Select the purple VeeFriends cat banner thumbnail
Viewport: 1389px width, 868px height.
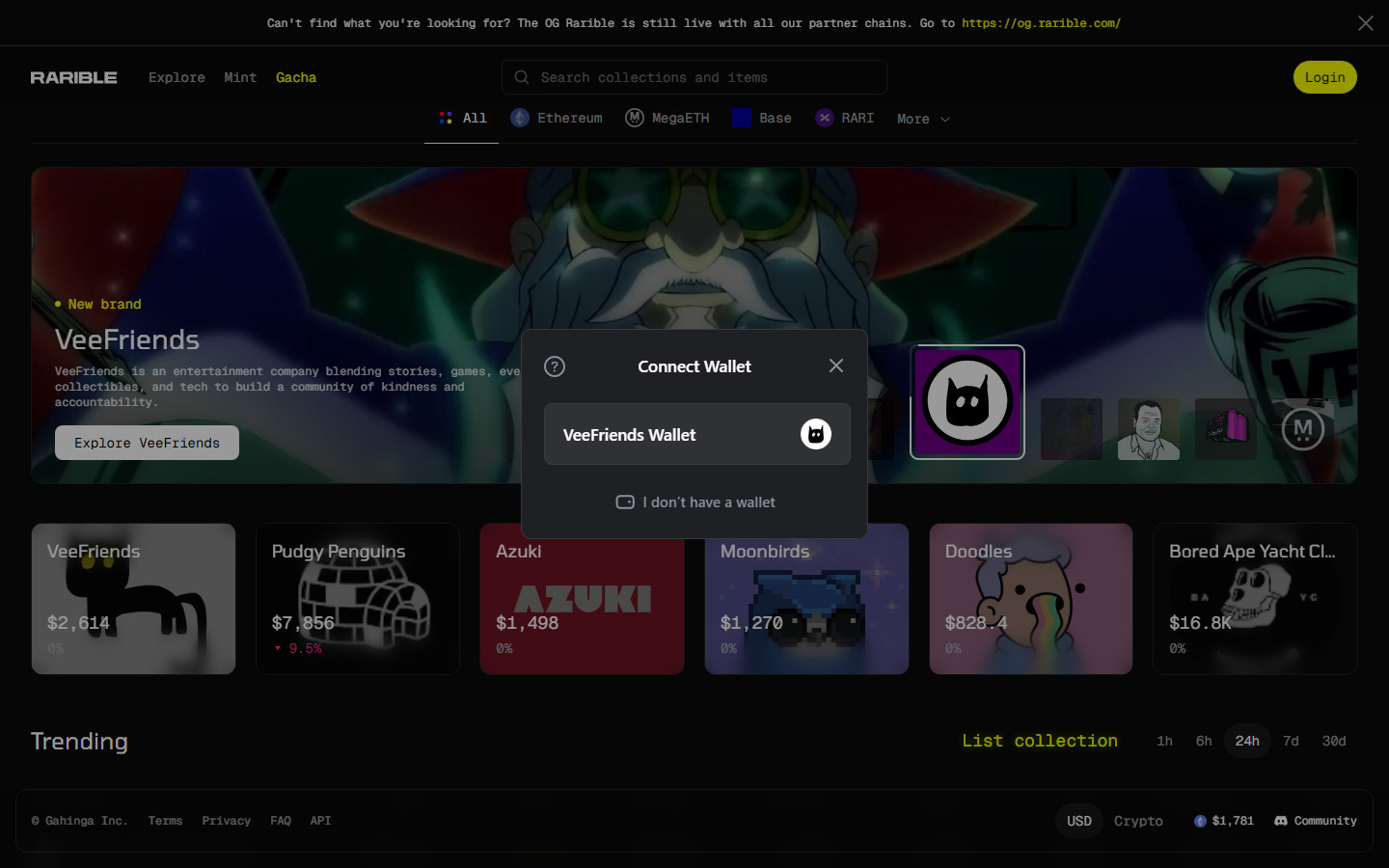tap(967, 402)
